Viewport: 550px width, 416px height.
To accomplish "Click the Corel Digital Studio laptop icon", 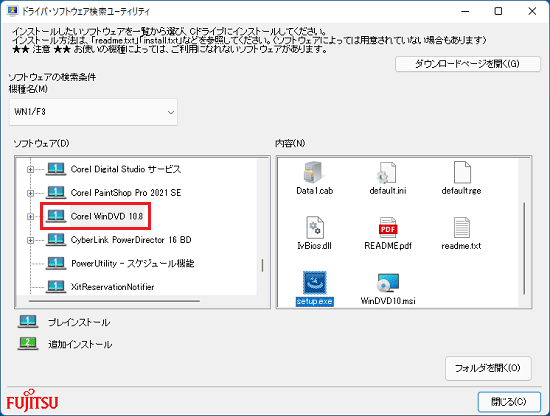I will tap(56, 169).
